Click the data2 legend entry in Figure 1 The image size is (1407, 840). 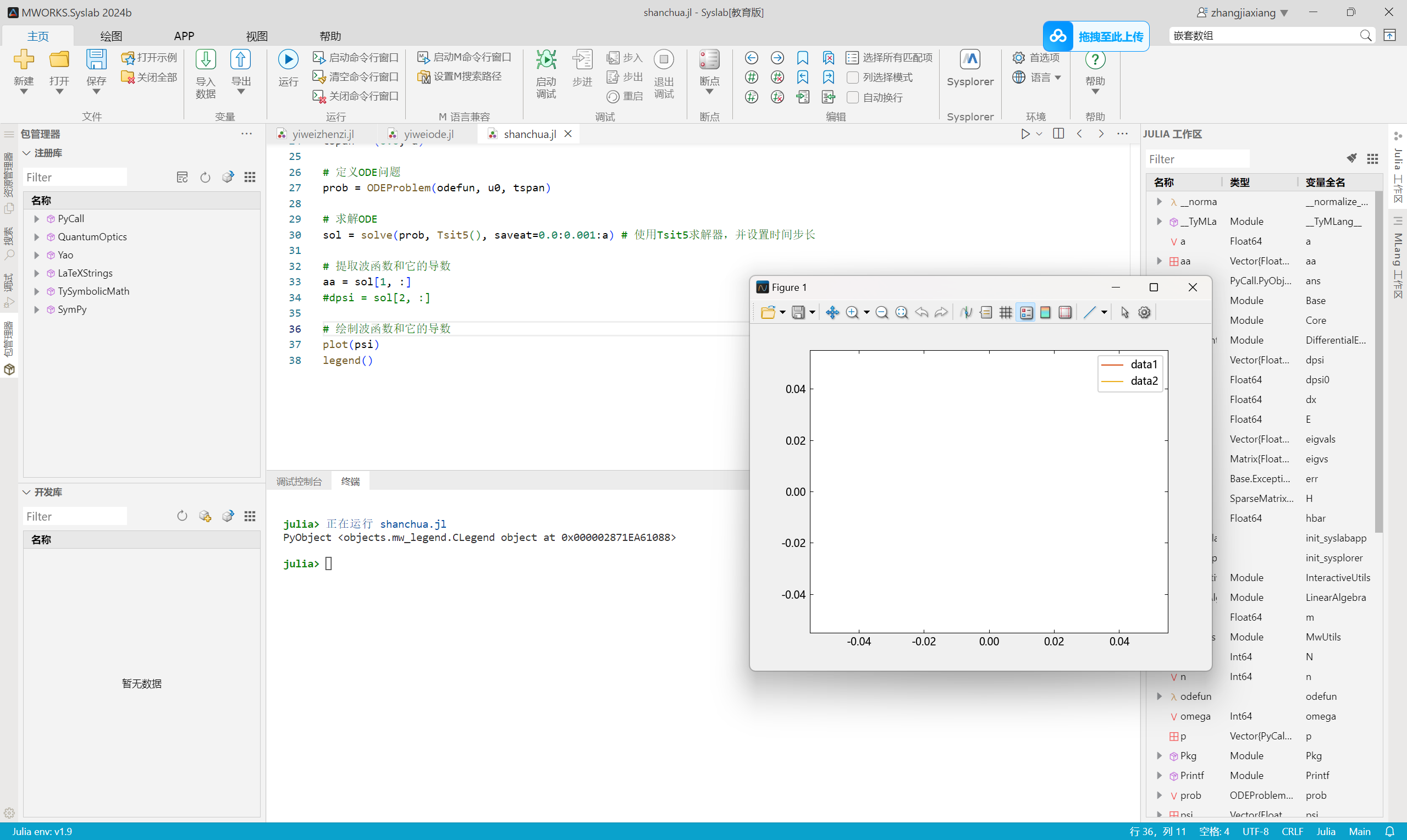click(1130, 380)
